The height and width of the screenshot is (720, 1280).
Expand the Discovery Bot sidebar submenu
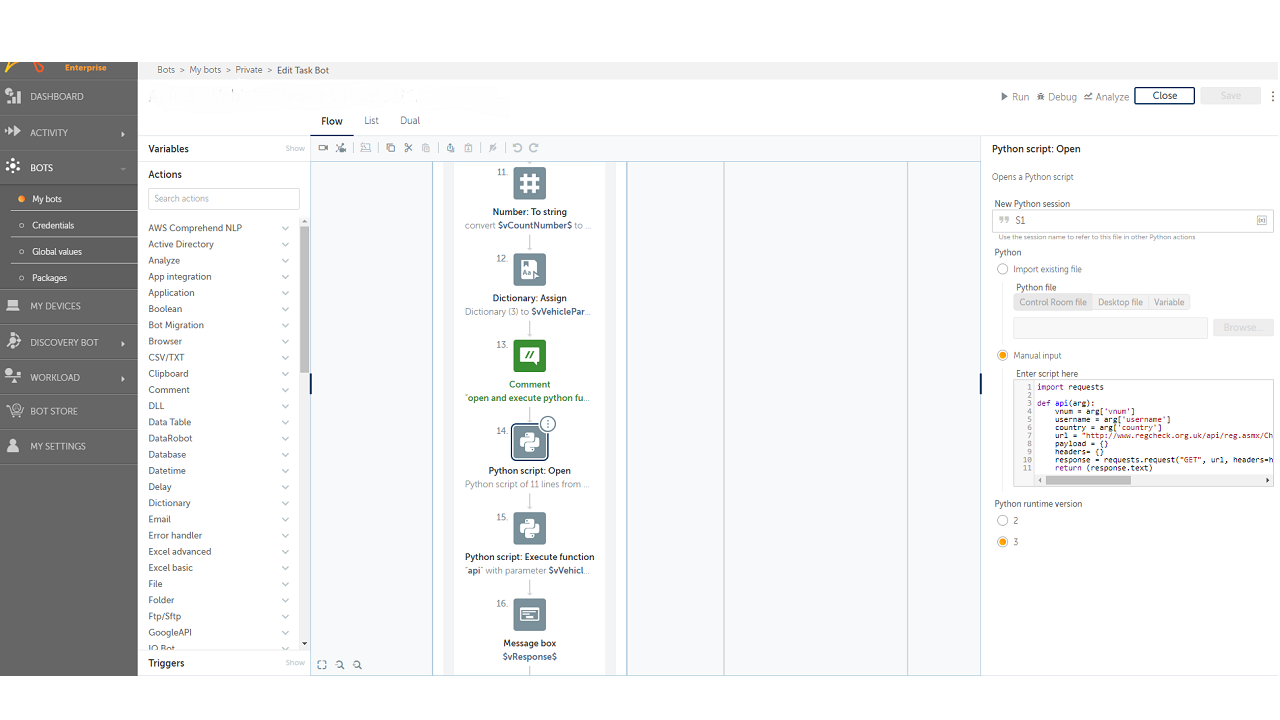pyautogui.click(x=123, y=343)
